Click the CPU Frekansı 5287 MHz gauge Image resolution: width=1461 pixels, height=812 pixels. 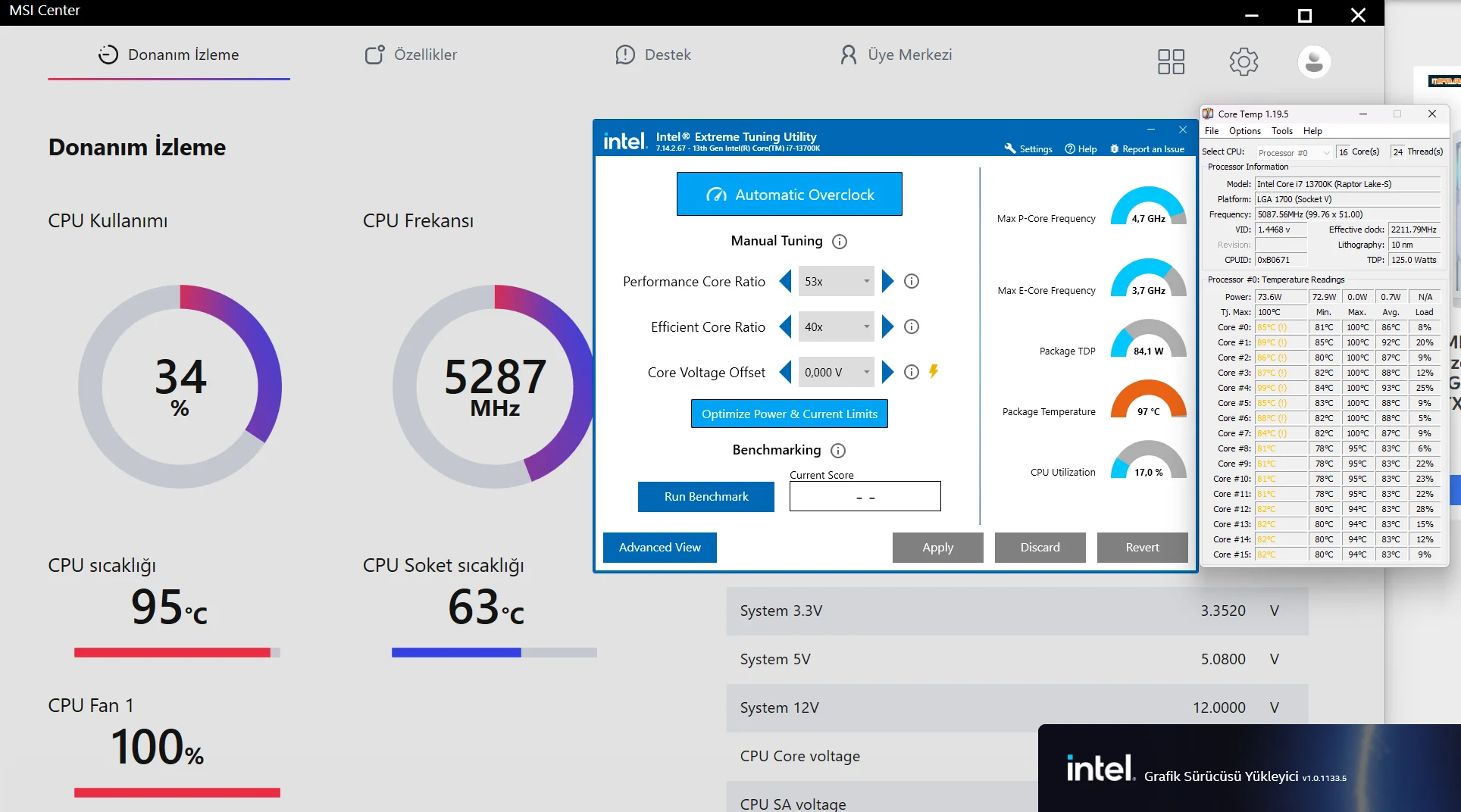click(x=494, y=386)
